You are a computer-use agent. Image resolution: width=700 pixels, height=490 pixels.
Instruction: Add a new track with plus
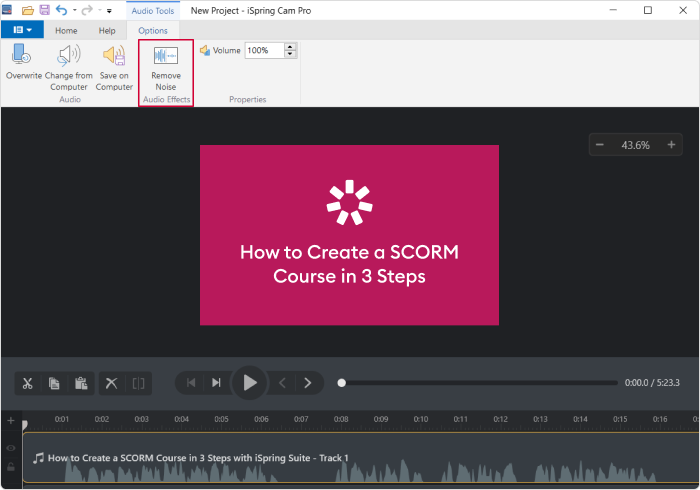[x=11, y=420]
